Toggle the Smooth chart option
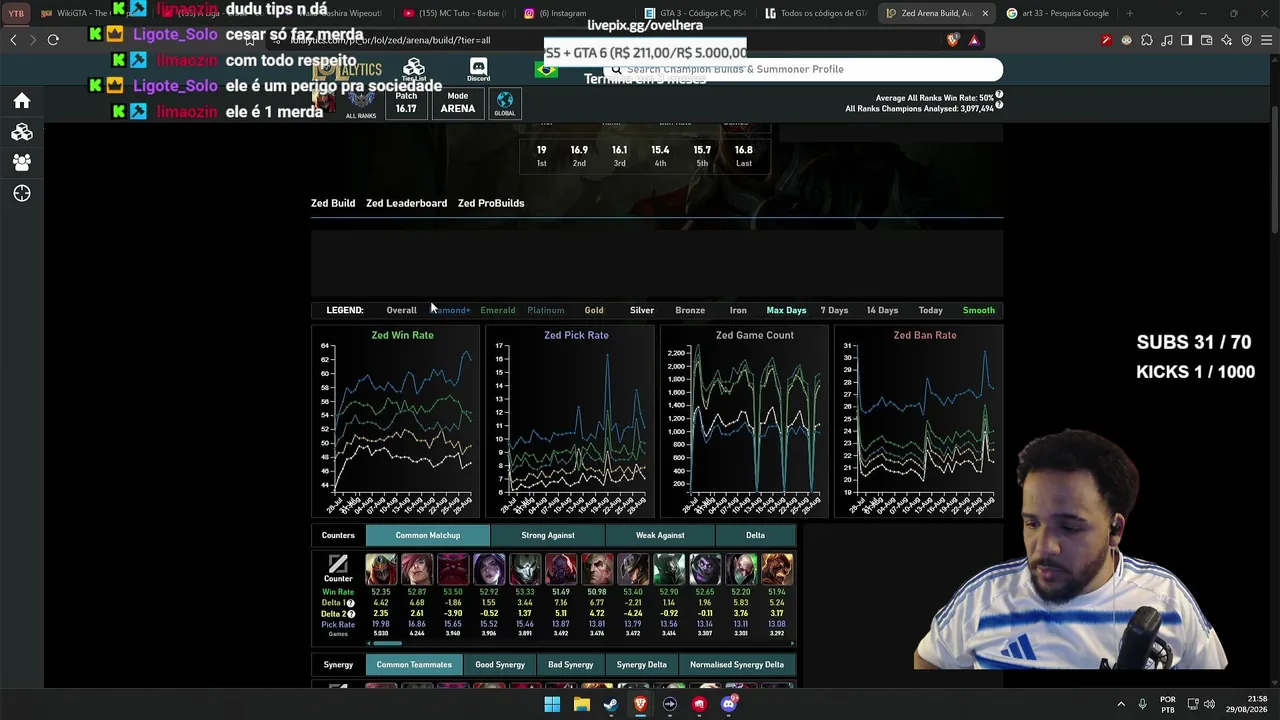Viewport: 1280px width, 720px height. click(x=979, y=310)
